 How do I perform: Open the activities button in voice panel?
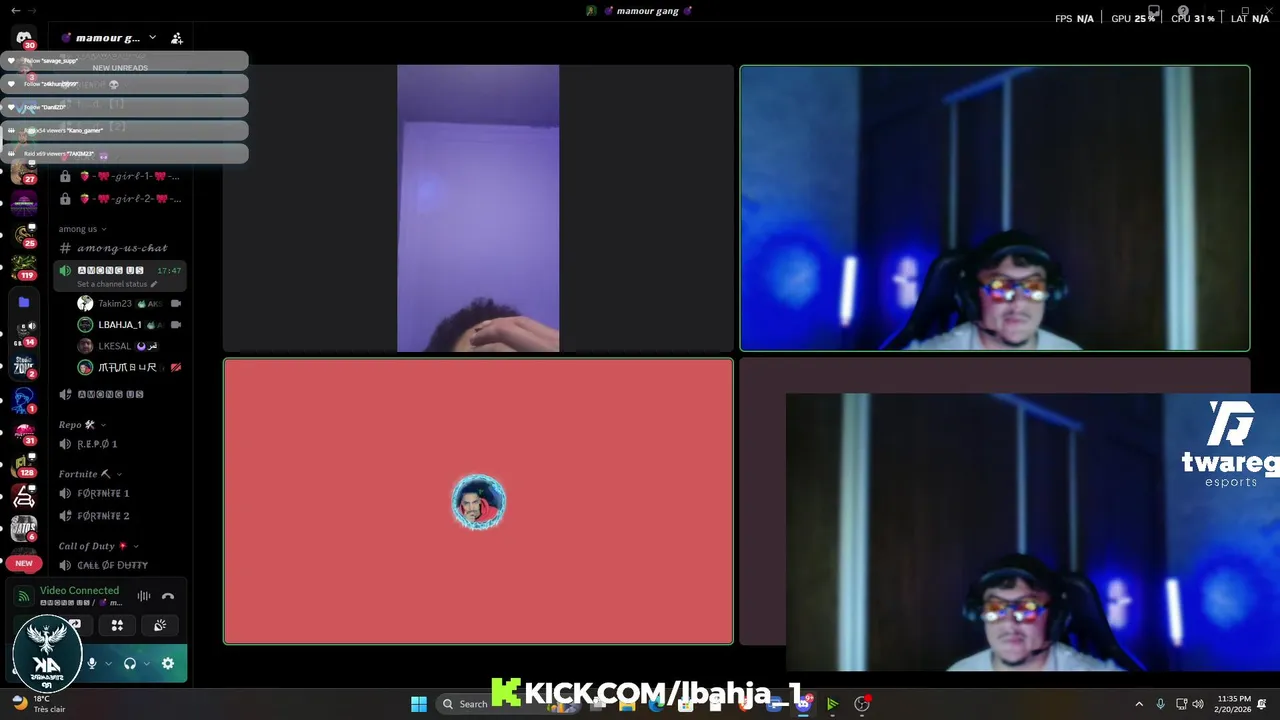pyautogui.click(x=117, y=625)
